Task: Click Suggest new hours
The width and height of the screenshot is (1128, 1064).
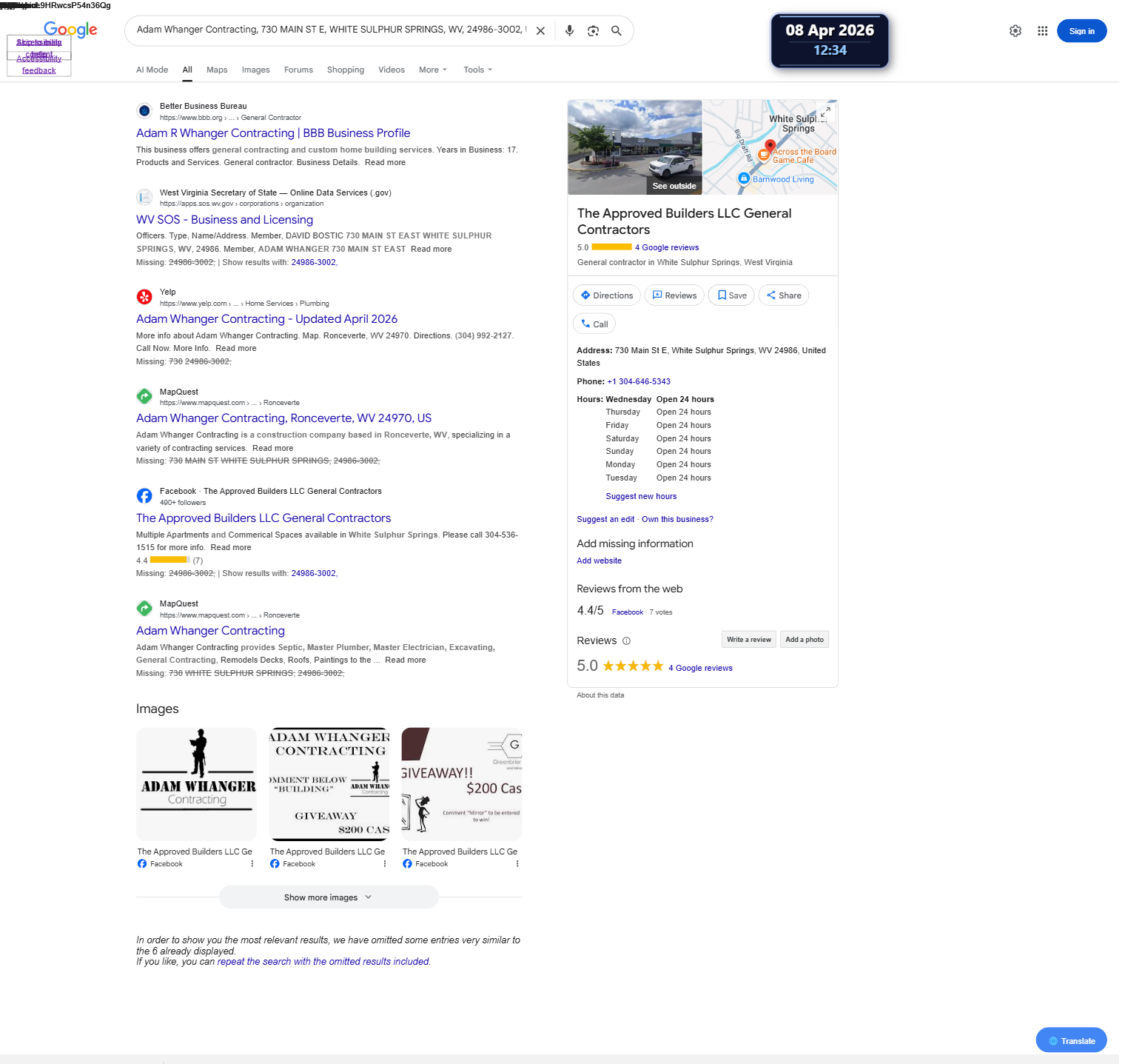Action: [641, 497]
